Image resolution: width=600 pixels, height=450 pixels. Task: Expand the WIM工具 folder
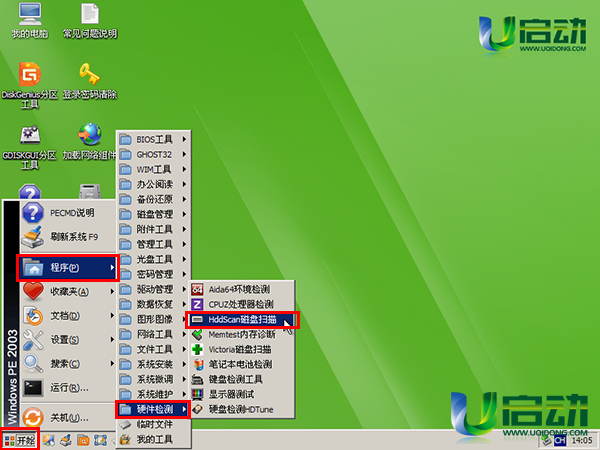(153, 170)
